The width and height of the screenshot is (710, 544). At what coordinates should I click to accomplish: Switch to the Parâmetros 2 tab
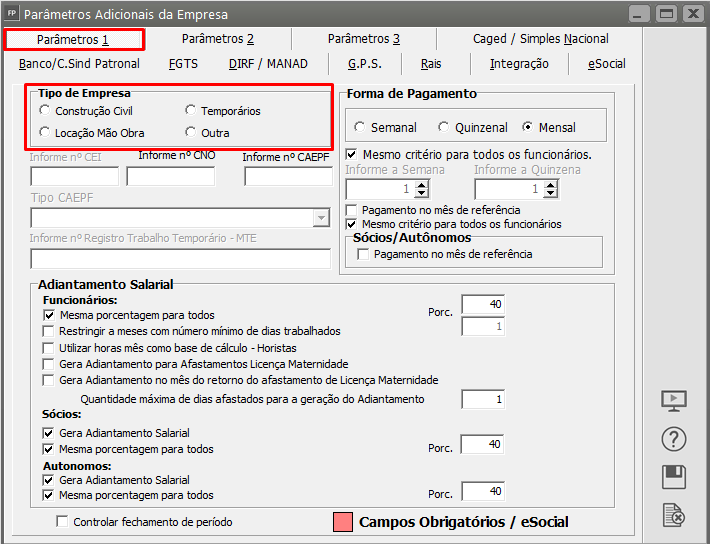pos(218,39)
